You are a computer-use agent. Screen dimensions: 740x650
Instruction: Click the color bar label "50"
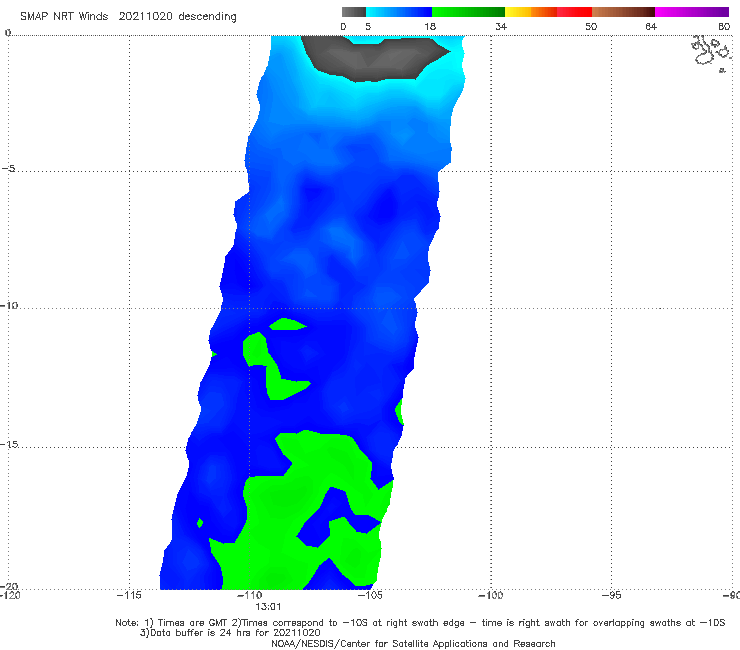591,26
